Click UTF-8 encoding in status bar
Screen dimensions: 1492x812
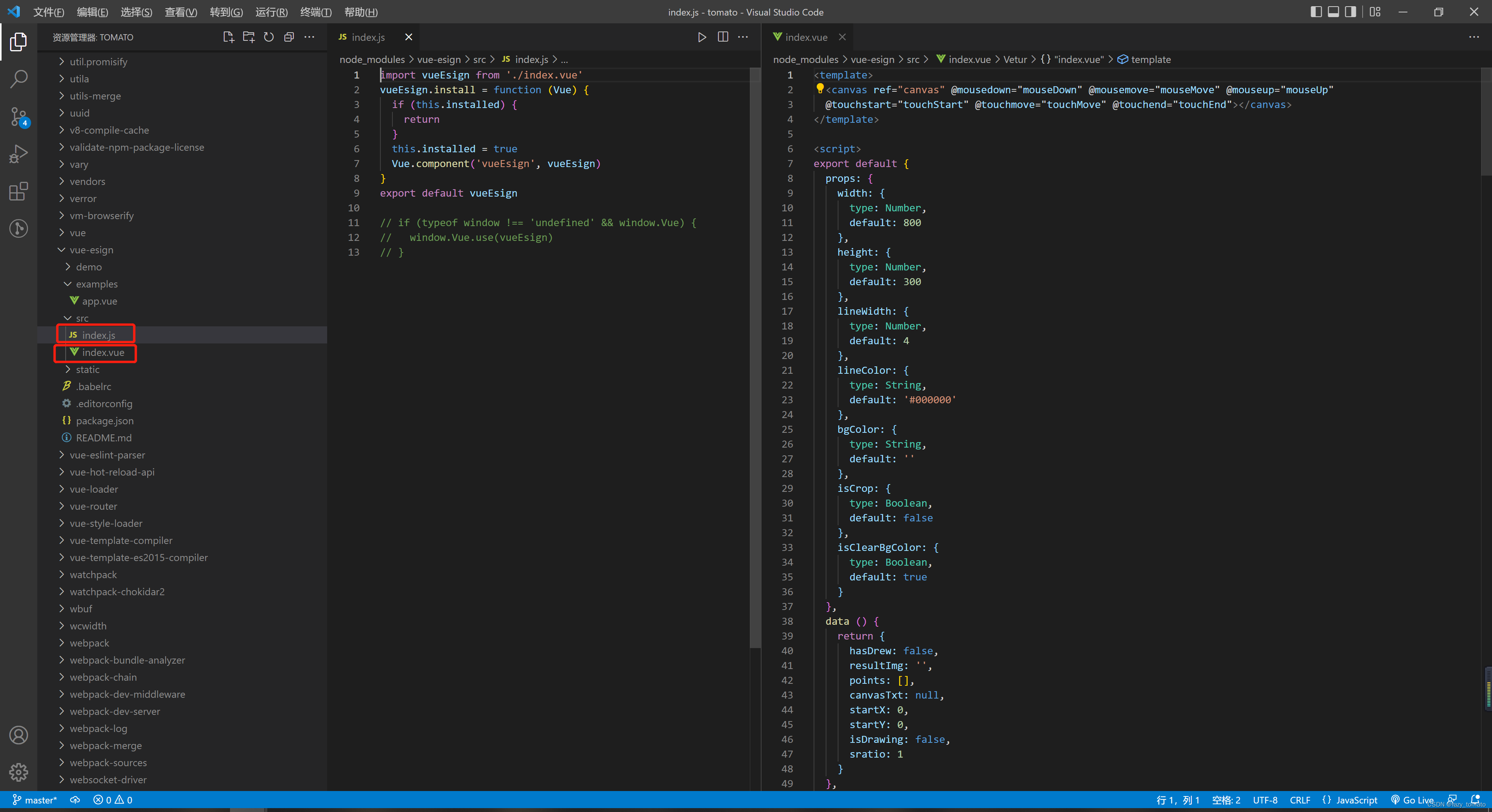tap(1265, 800)
